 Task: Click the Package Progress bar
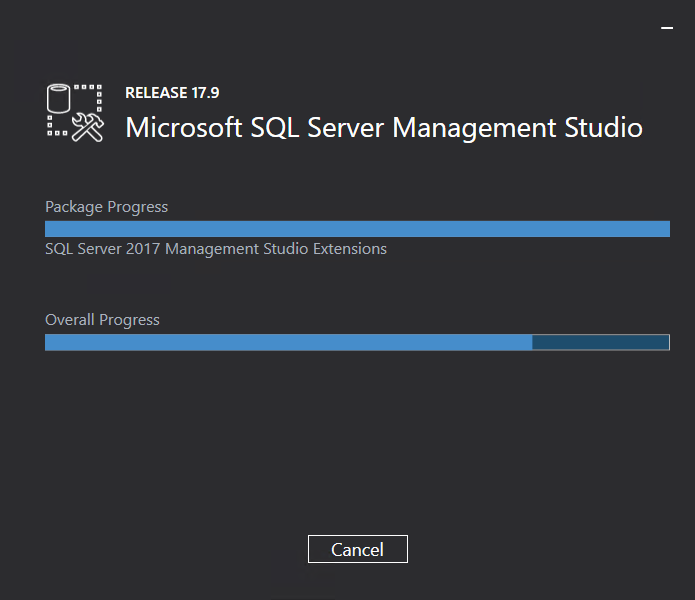tap(357, 229)
